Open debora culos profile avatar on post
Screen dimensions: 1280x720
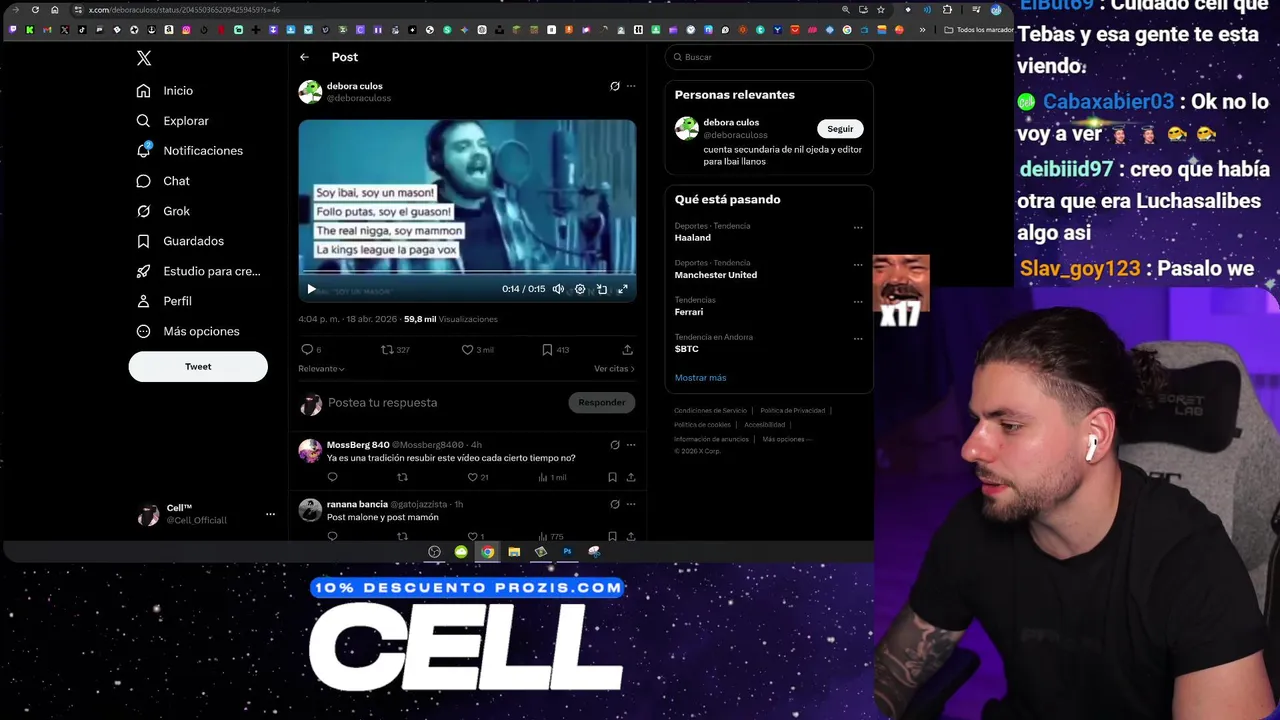click(x=310, y=92)
